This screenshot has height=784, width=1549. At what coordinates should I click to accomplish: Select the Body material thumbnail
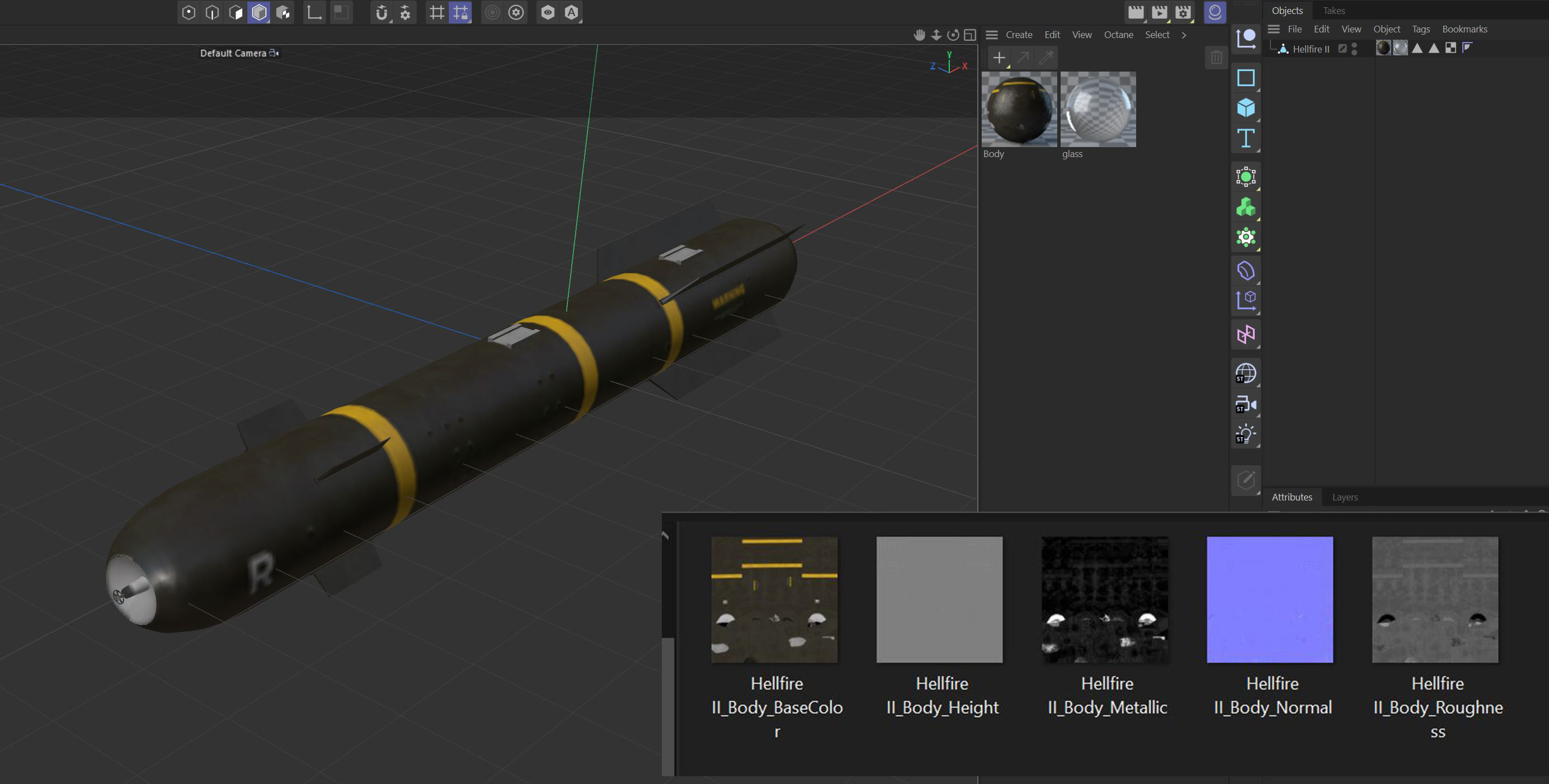tap(1019, 110)
